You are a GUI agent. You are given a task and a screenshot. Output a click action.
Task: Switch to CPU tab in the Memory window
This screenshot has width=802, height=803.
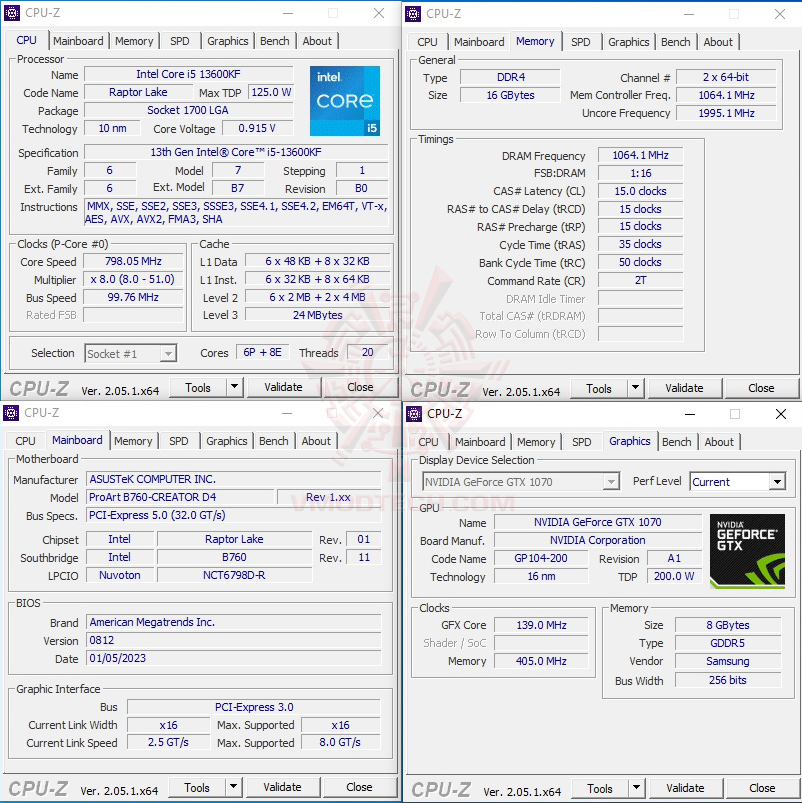pos(427,42)
